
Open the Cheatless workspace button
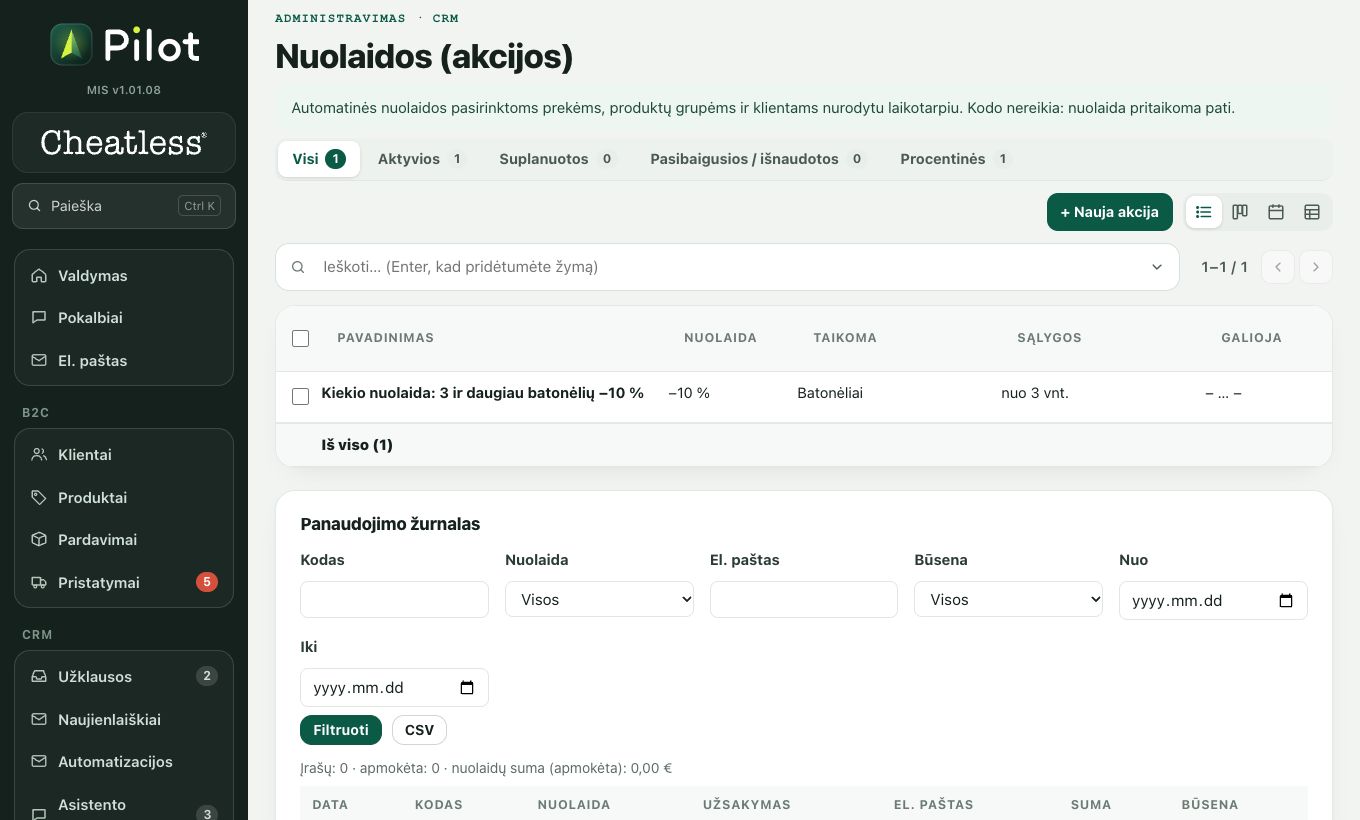click(124, 143)
